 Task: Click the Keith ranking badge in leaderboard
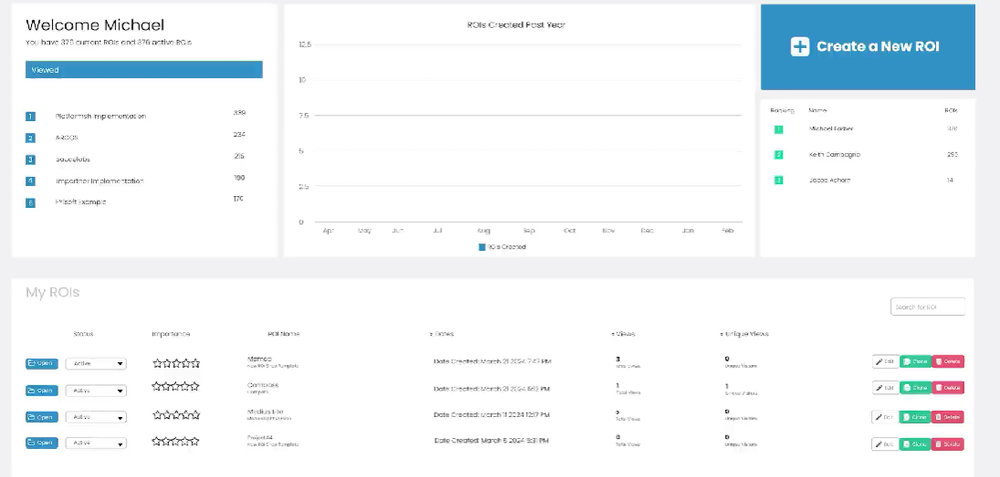[x=778, y=155]
